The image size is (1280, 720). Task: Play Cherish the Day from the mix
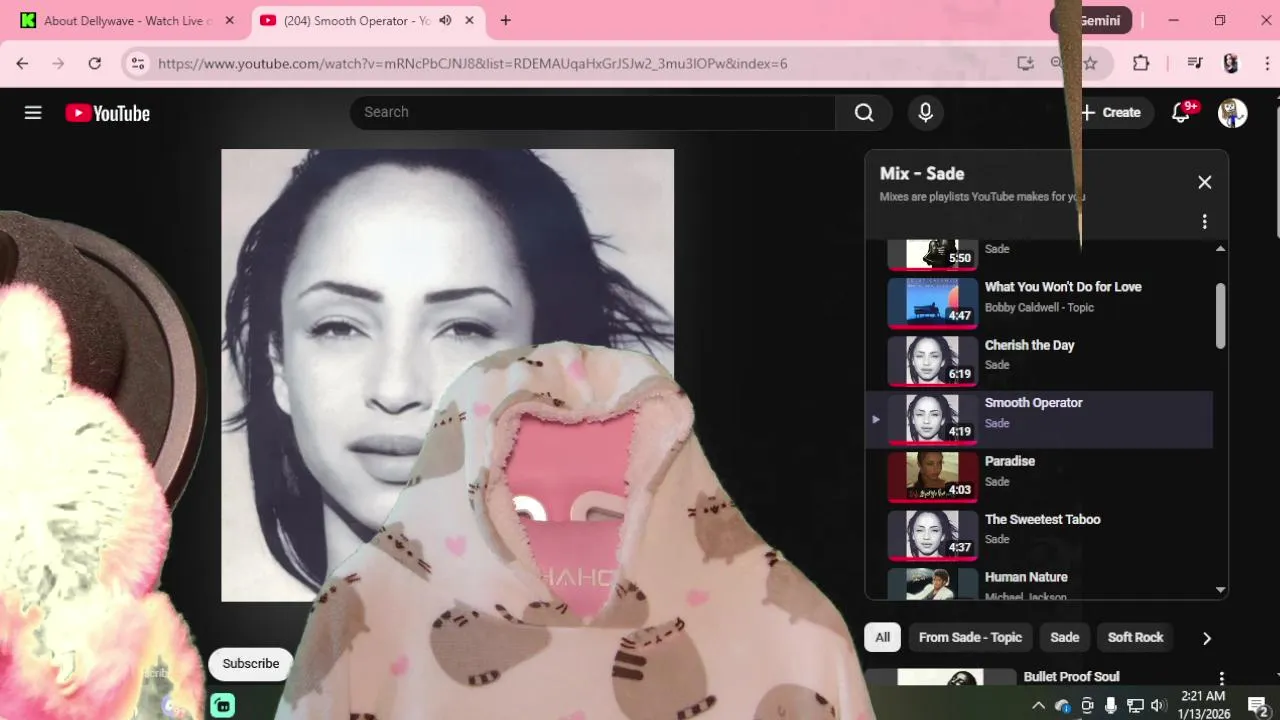pos(1040,360)
